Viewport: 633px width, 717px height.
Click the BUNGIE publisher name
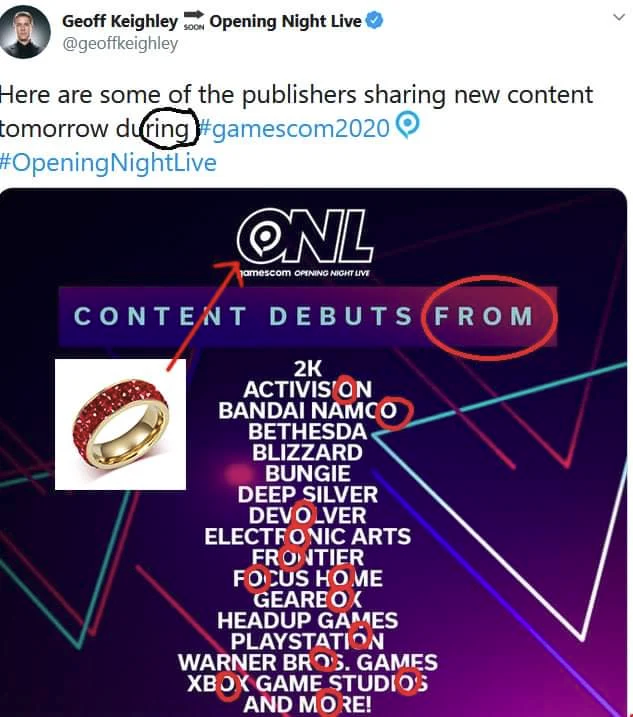point(308,473)
